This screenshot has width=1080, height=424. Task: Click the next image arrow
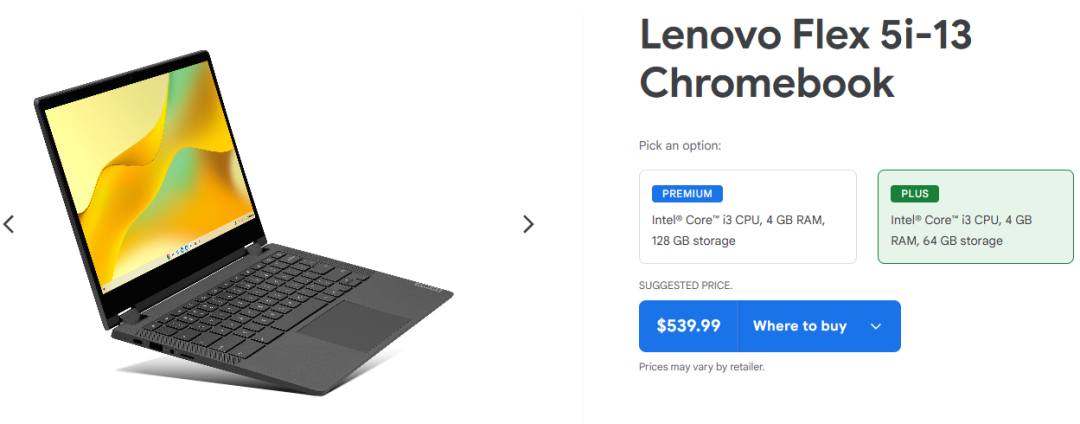[528, 224]
